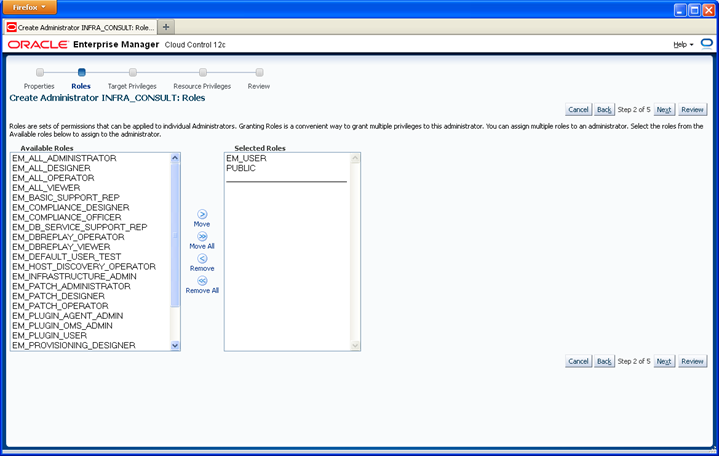The image size is (719, 456).
Task: Maximize the Firefox window
Action: (694, 10)
